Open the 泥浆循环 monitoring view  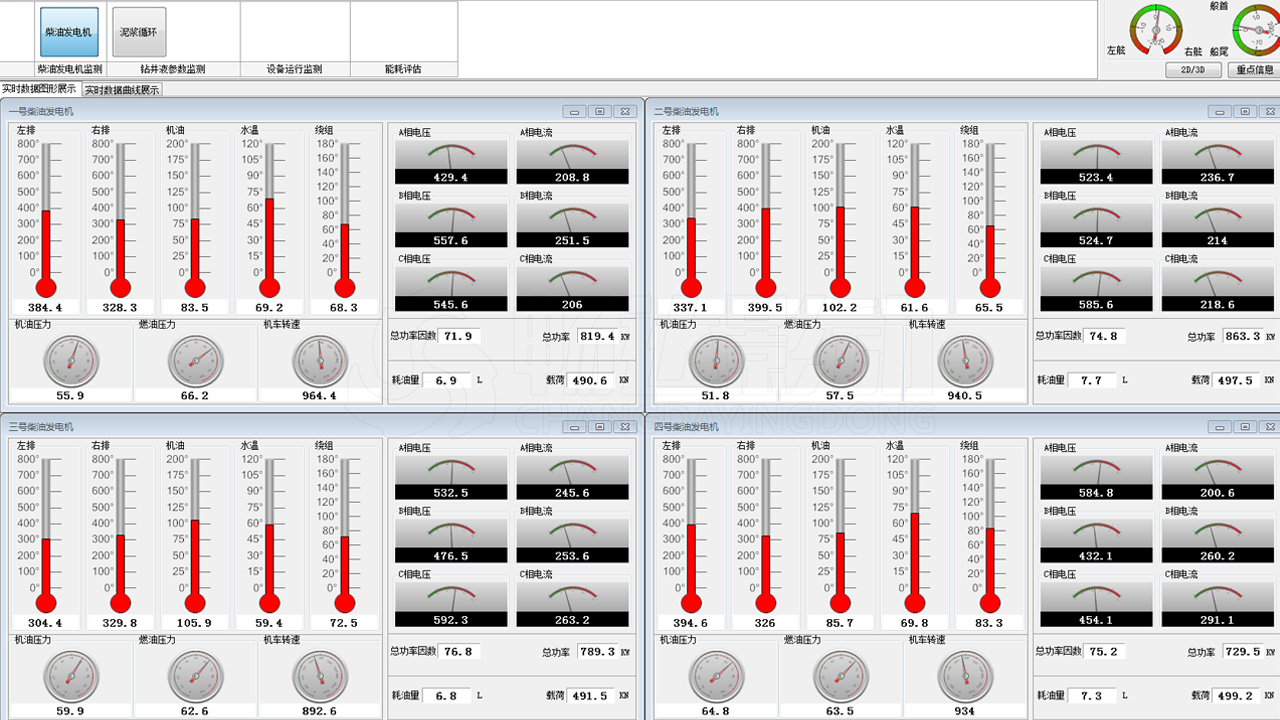point(139,32)
